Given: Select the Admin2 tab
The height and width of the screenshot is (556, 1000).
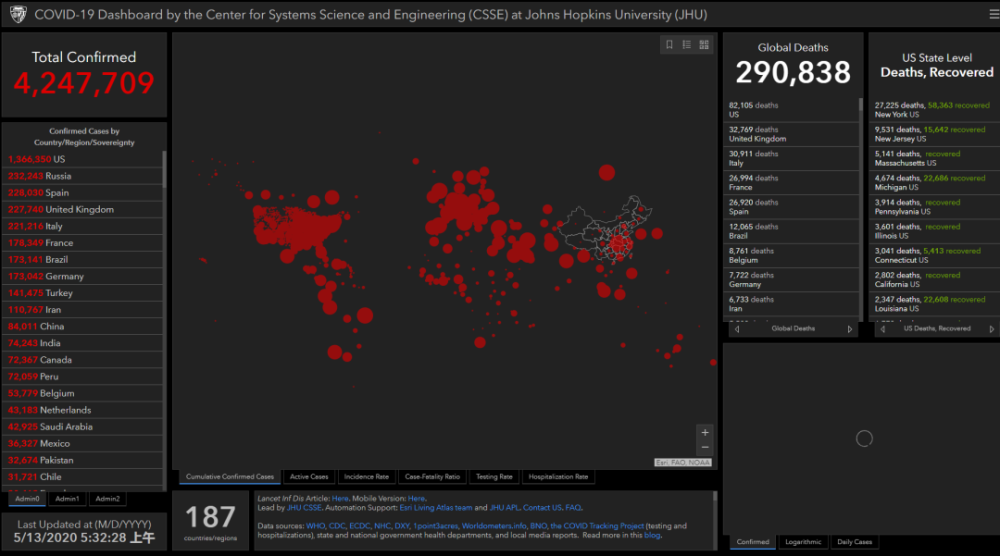Looking at the screenshot, I should [x=107, y=499].
